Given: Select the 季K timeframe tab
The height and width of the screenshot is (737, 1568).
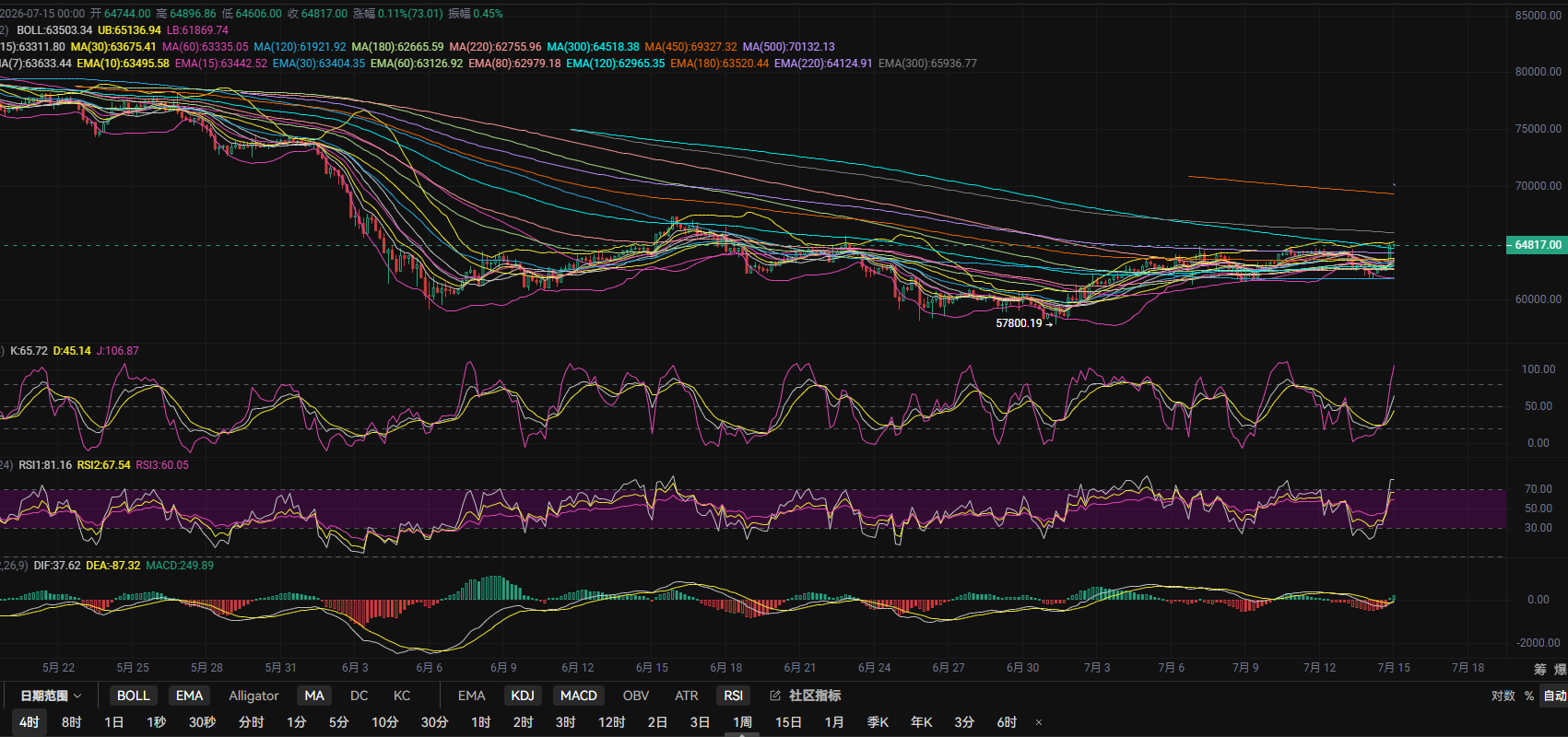Looking at the screenshot, I should coord(878,722).
